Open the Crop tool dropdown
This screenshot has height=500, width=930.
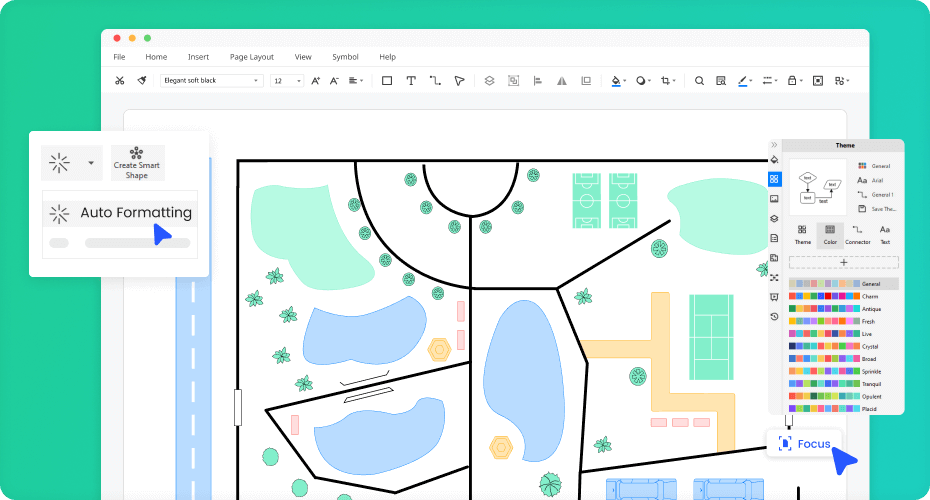click(x=668, y=81)
